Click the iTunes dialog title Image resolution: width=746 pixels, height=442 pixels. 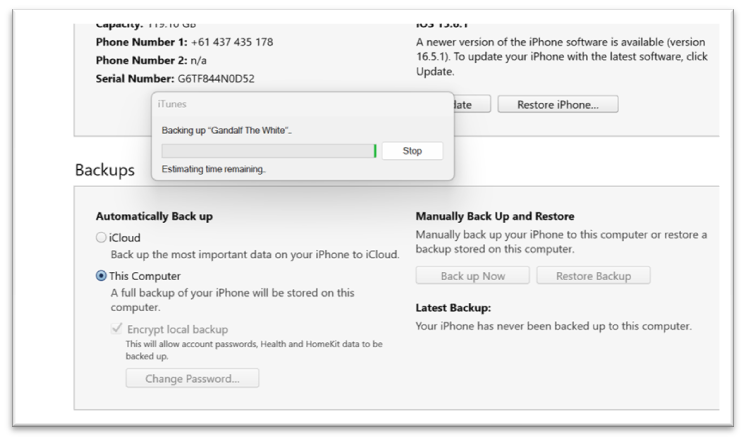coord(172,104)
